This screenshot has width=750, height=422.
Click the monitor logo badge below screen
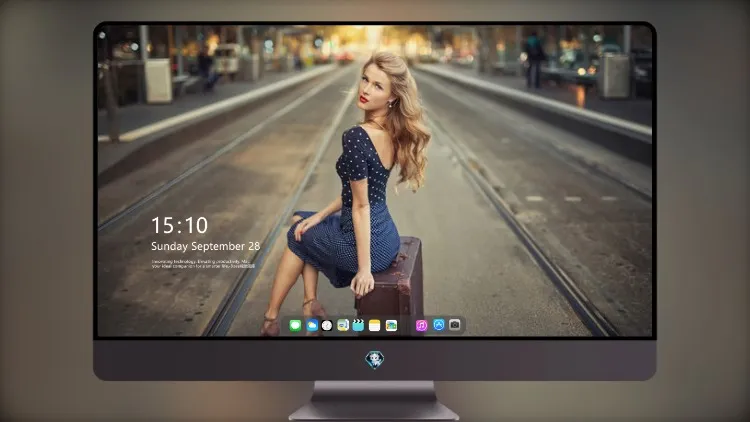375,359
